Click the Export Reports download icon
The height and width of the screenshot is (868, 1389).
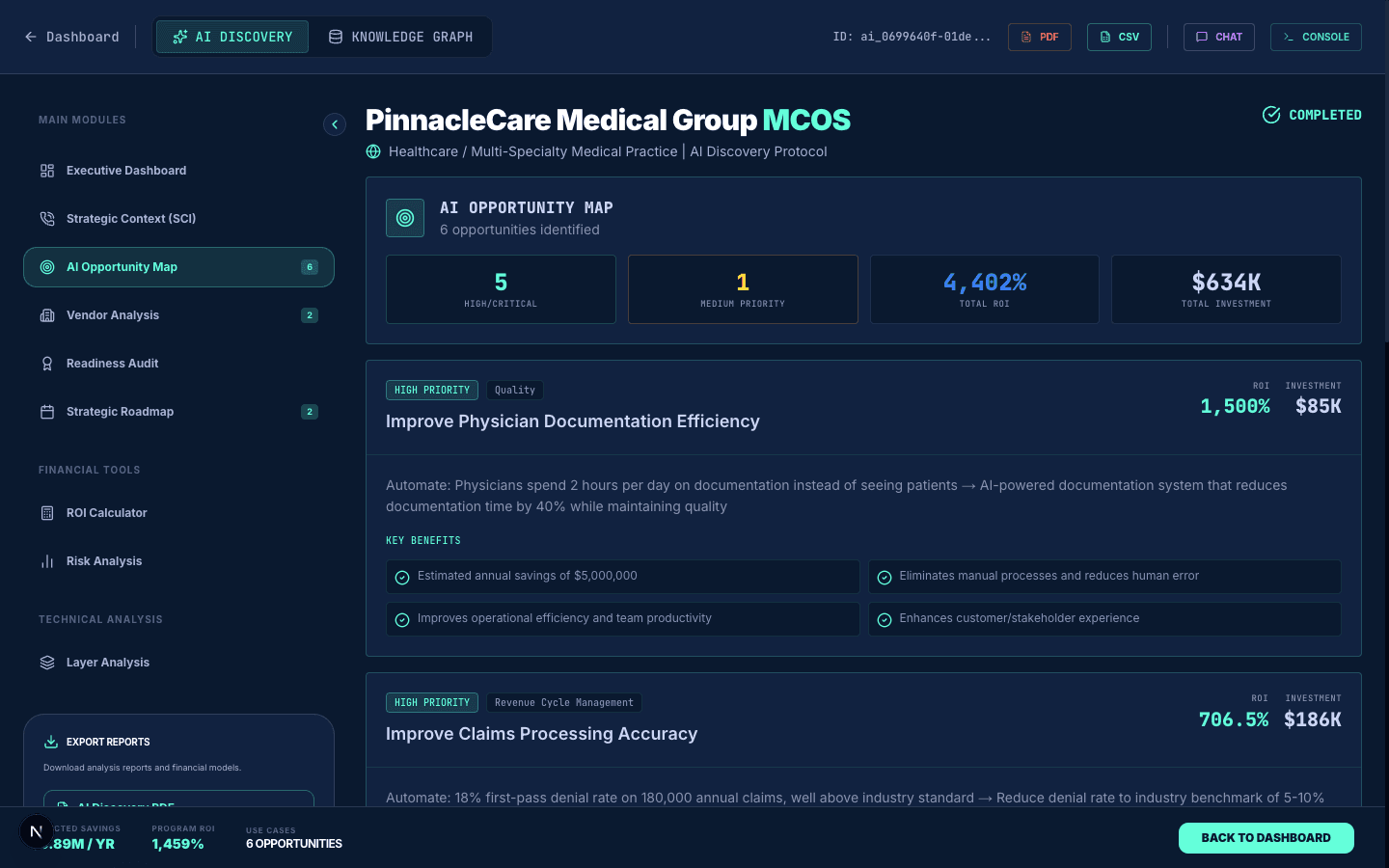51,742
